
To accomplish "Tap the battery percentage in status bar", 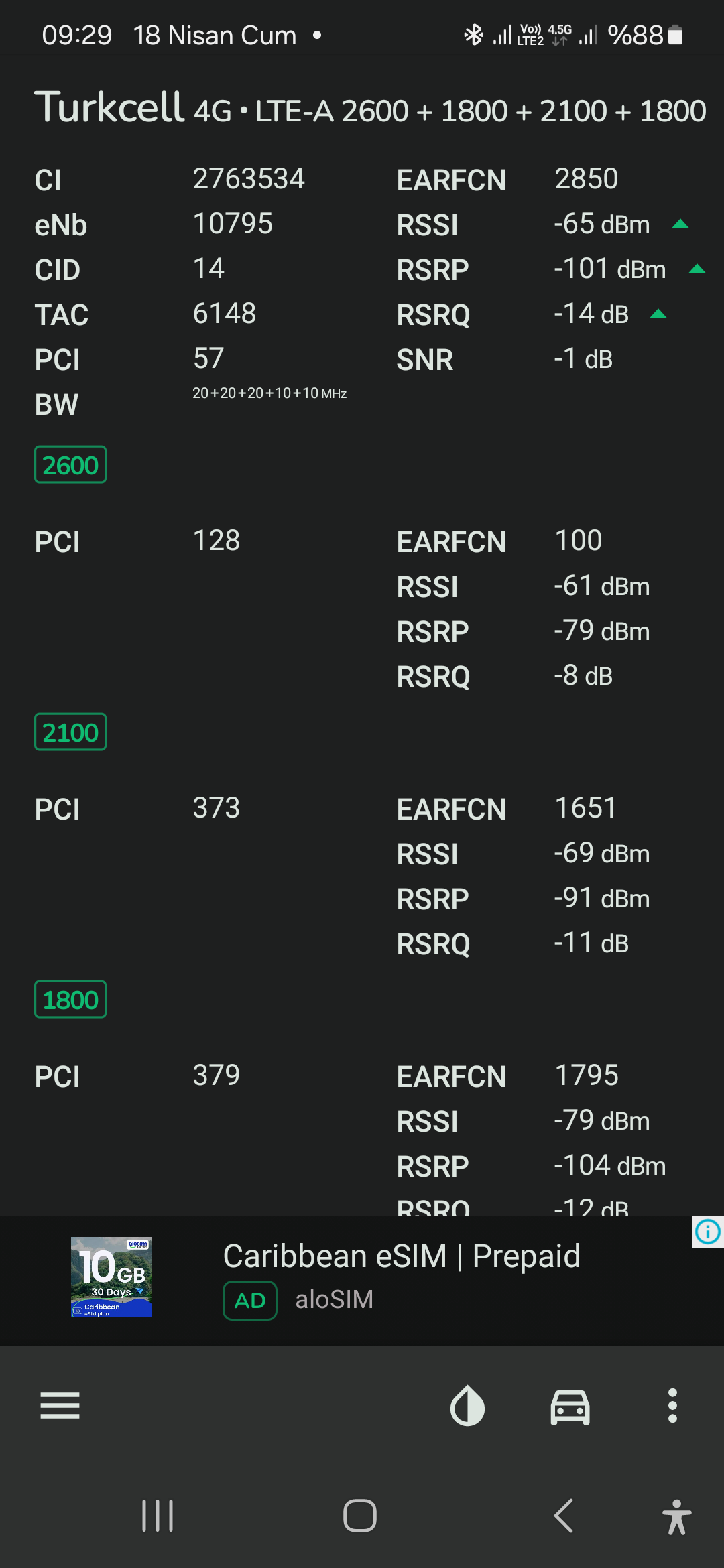I will (636, 35).
